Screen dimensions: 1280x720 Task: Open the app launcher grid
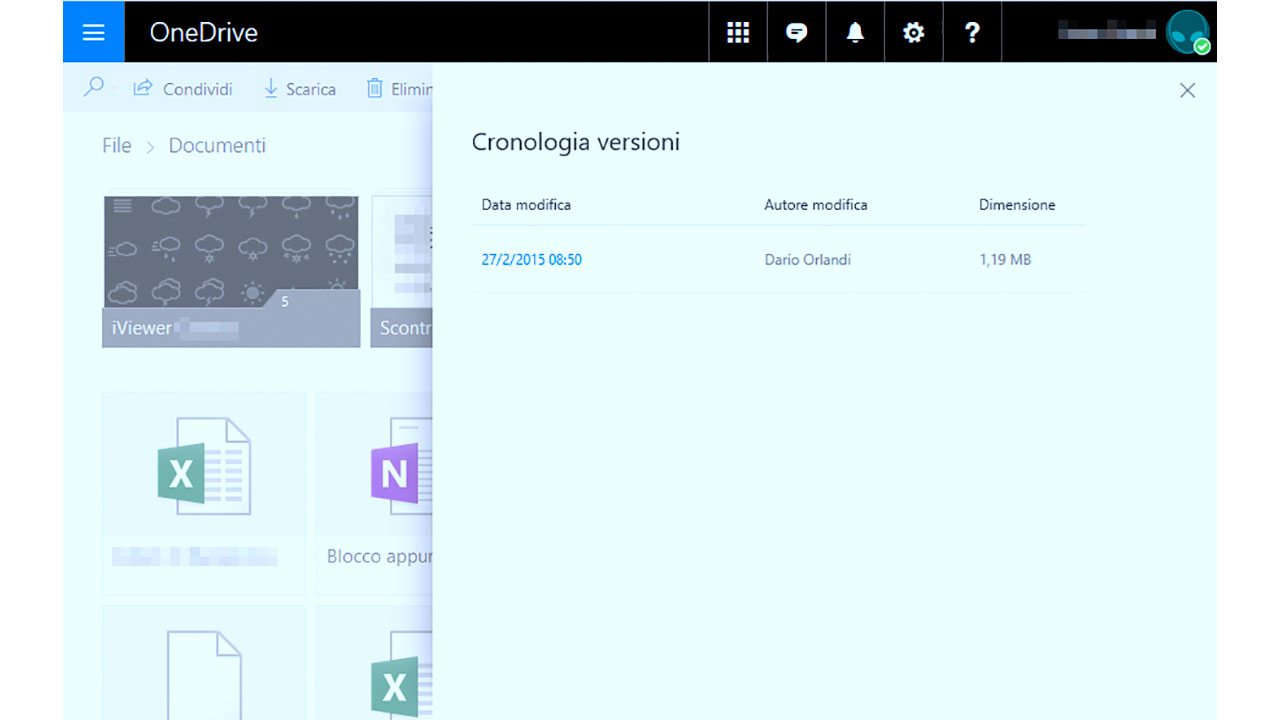tap(737, 32)
